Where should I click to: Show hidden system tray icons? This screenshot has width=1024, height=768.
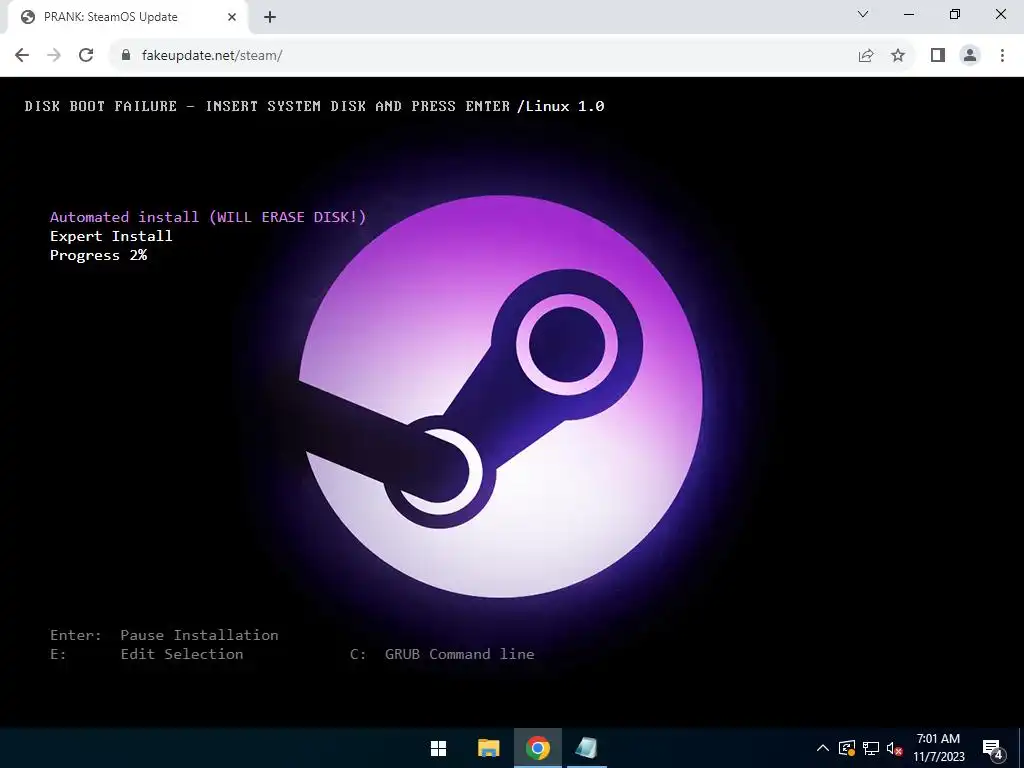pos(823,748)
